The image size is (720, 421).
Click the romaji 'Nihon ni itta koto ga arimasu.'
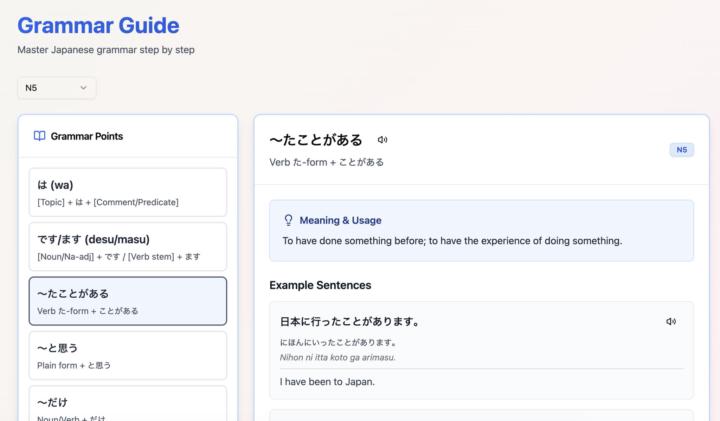tap(338, 357)
